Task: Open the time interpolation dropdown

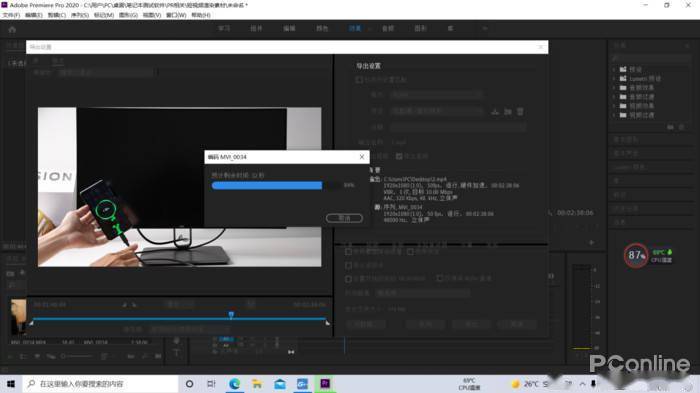Action: (x=422, y=293)
